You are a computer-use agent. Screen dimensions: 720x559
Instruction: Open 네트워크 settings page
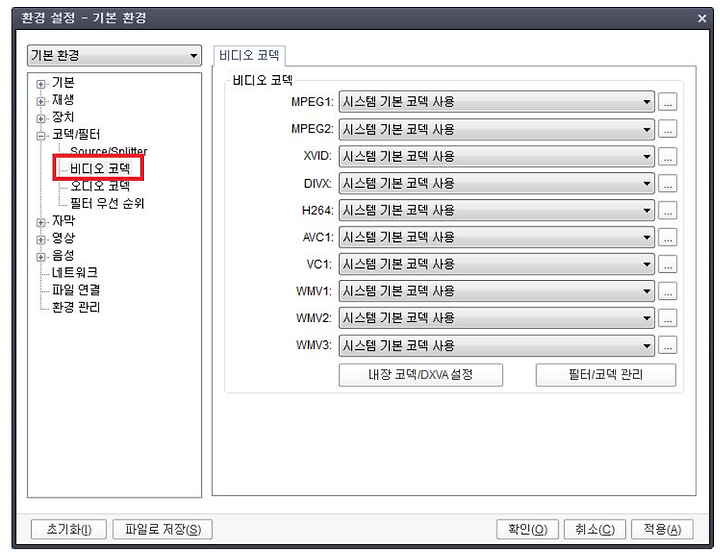coord(75,273)
